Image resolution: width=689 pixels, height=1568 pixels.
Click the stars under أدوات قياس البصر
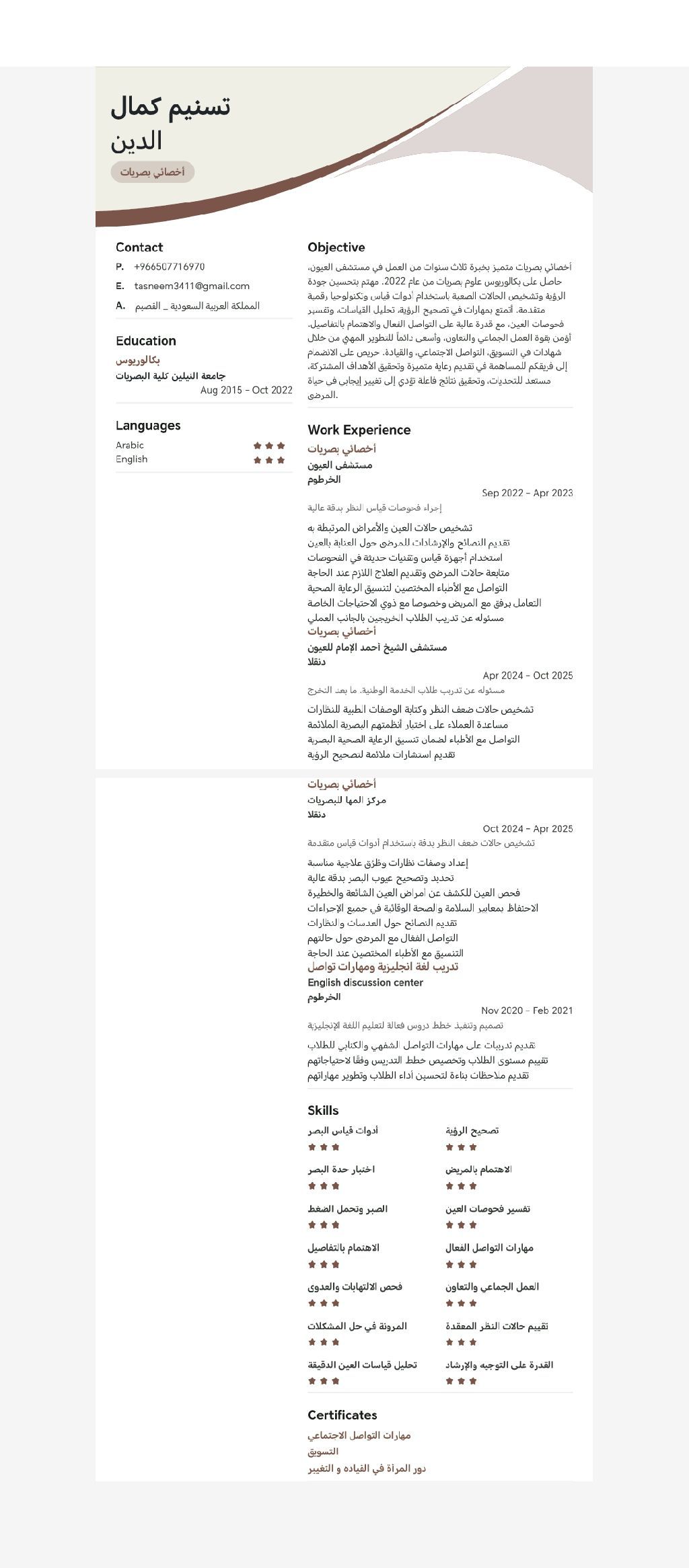click(x=324, y=1147)
